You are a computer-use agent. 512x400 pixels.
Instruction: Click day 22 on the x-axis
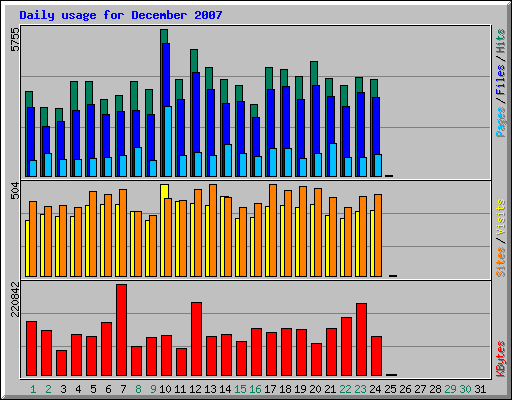[x=345, y=389]
